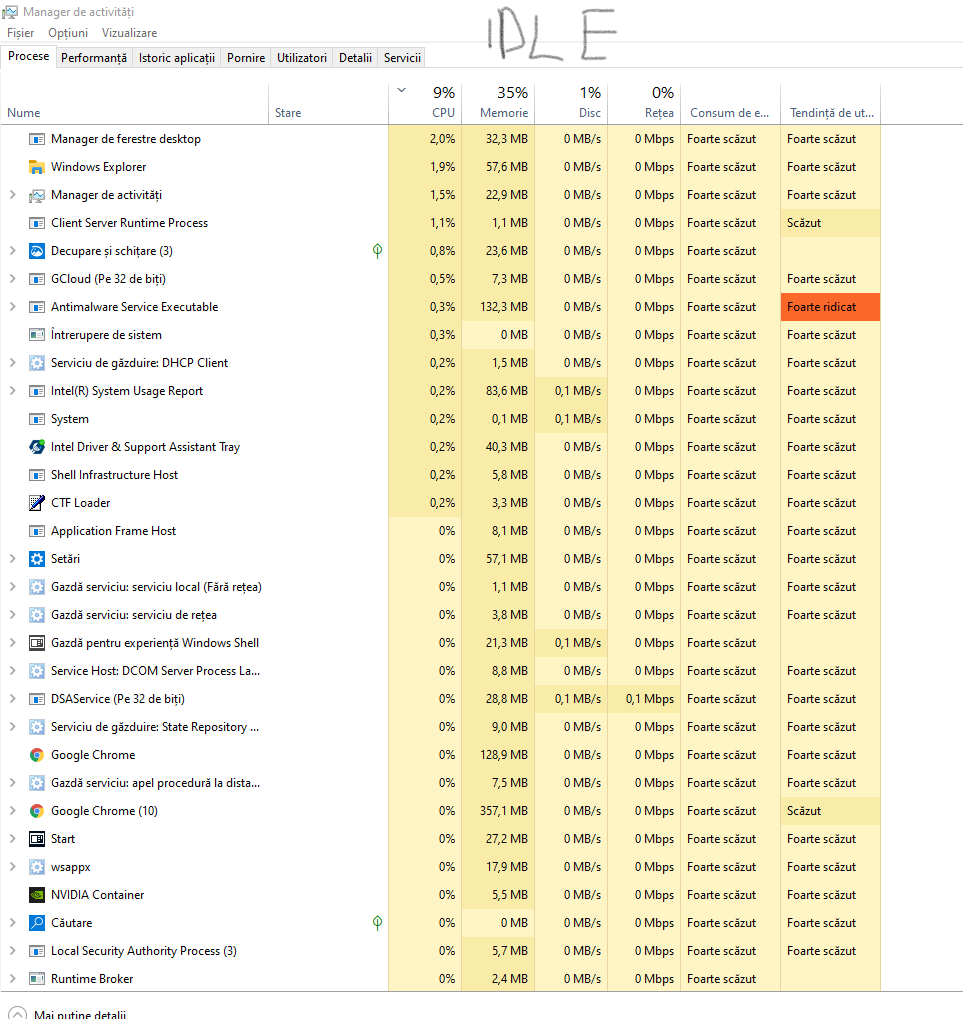Screen dimensions: 963x1019
Task: Select the Întrerupere de sistem row
Action: (x=441, y=335)
